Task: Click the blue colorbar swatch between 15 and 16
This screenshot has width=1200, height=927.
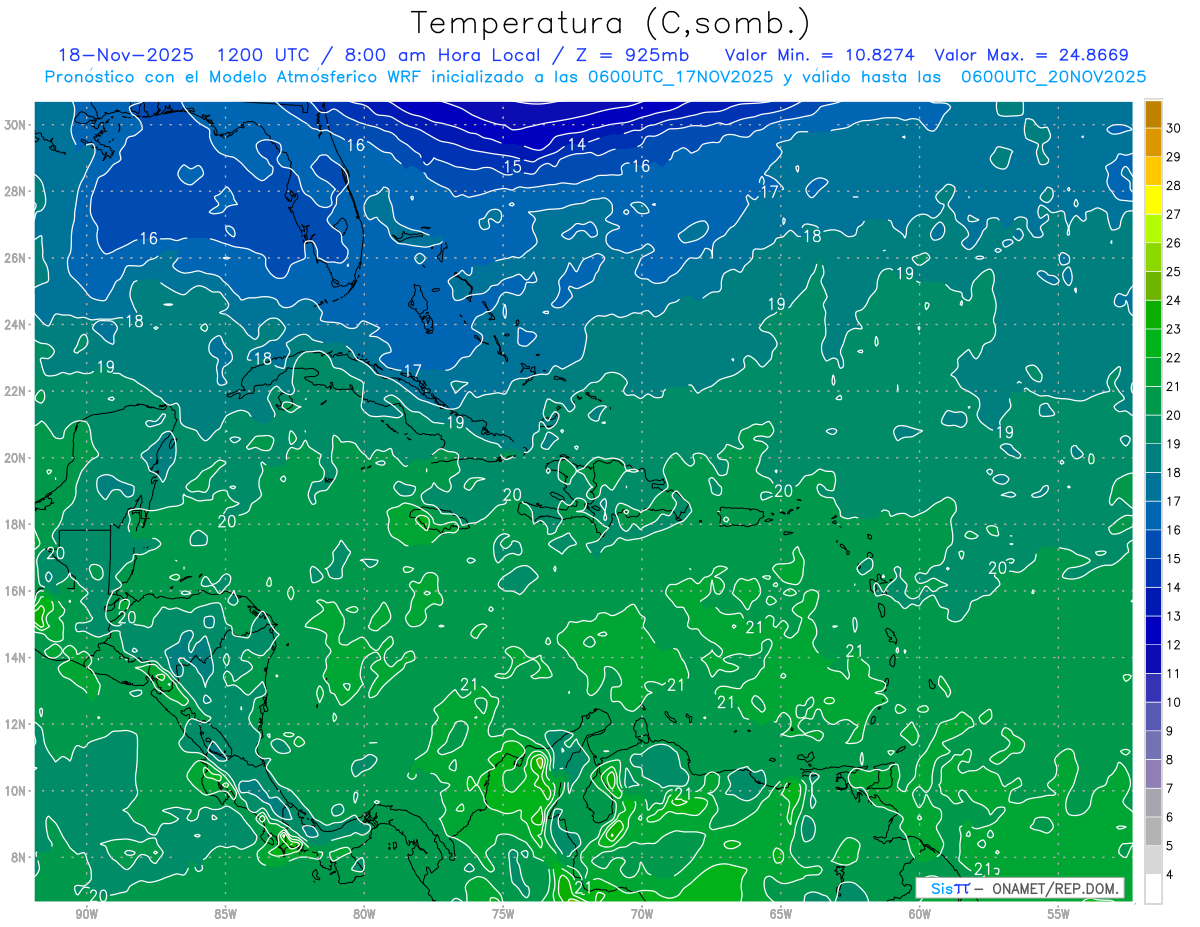Action: (1153, 544)
